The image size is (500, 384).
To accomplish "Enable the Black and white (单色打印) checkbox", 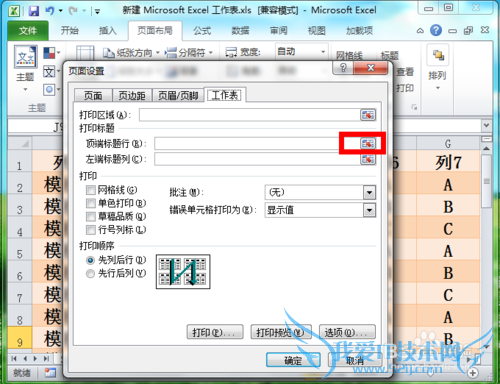I will (90, 203).
